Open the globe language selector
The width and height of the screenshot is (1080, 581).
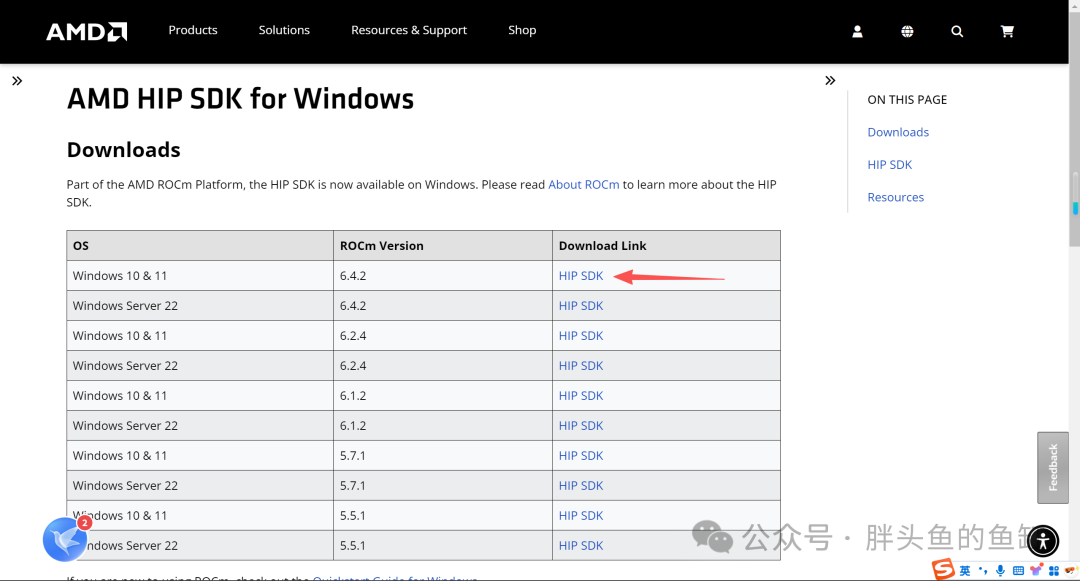(x=907, y=31)
